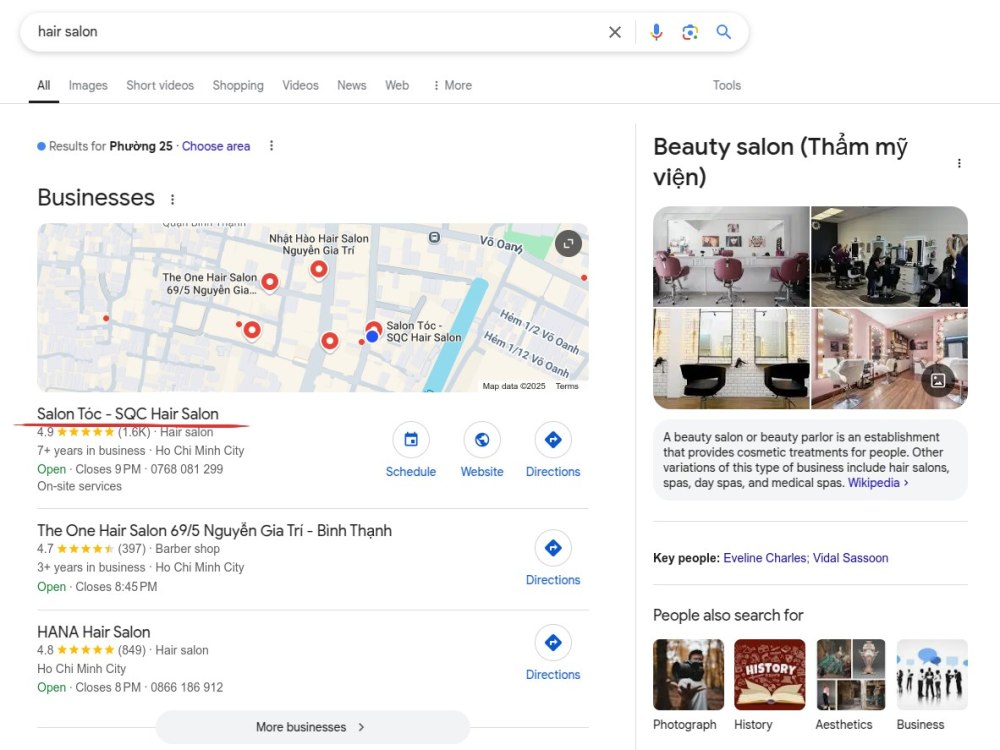
Task: Click the (397) reviews count
Action: tap(132, 548)
